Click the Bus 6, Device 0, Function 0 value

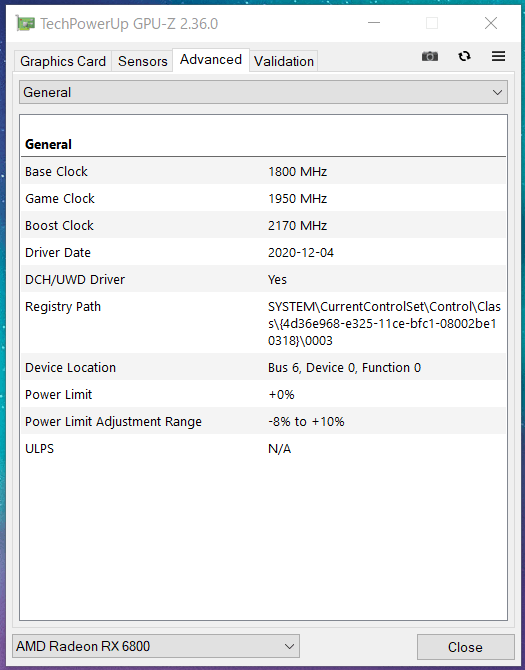(x=344, y=367)
